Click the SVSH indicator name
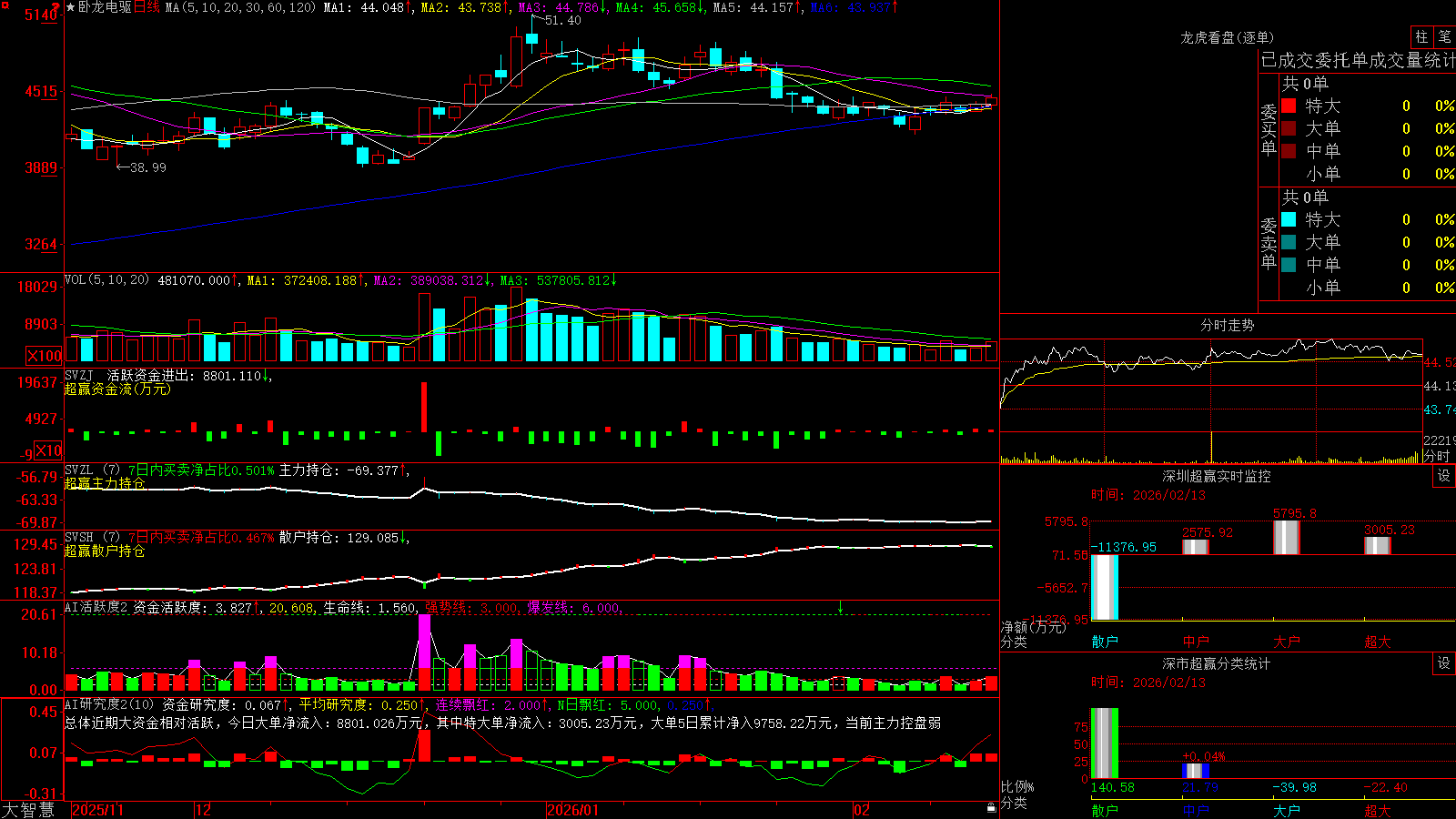This screenshot has height=819, width=1456. click(79, 537)
